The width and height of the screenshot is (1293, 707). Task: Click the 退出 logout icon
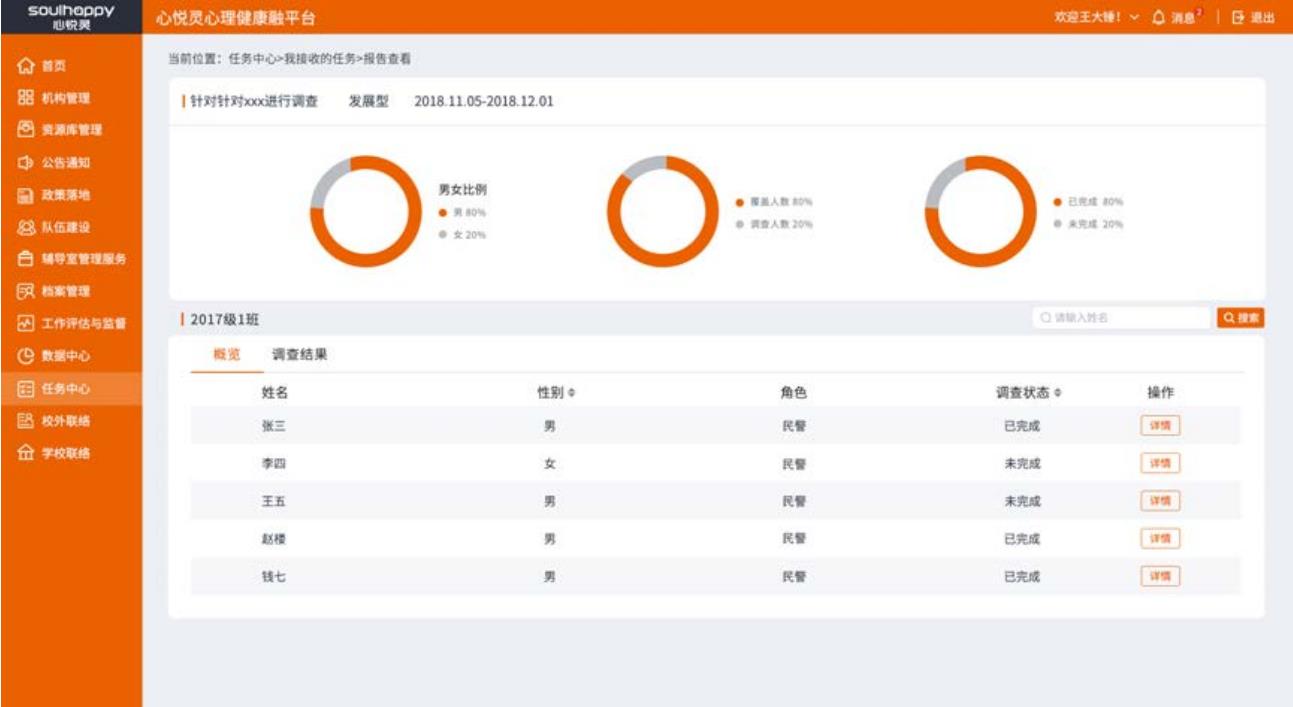tap(1238, 17)
